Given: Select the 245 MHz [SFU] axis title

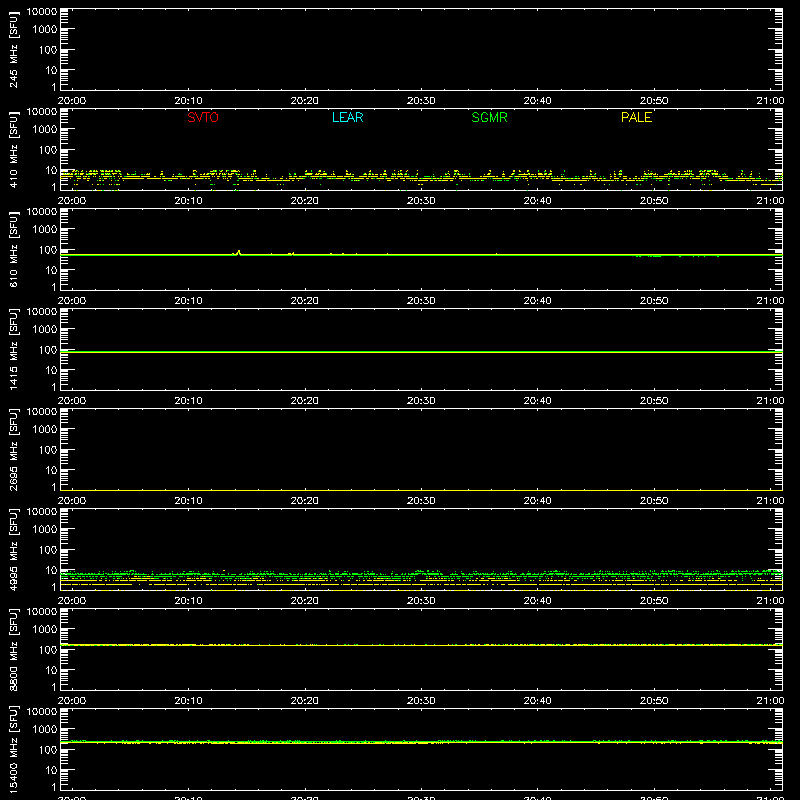Looking at the screenshot, I should coord(13,49).
